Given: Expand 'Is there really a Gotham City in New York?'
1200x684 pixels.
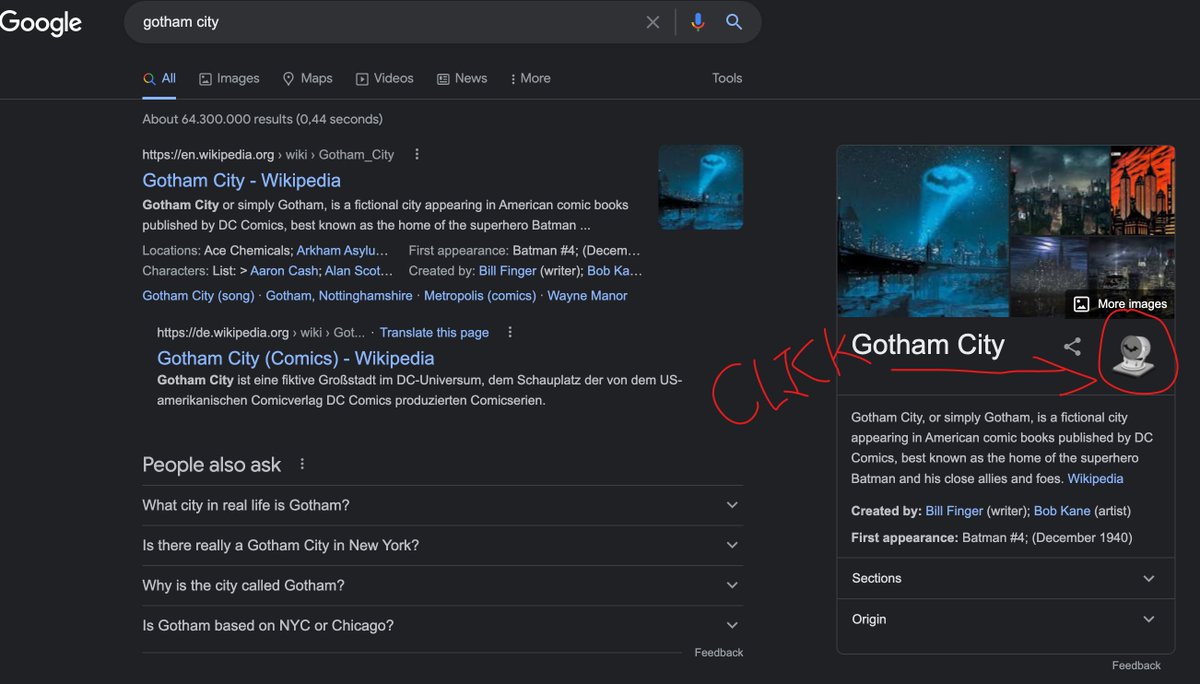Looking at the screenshot, I should [x=442, y=545].
